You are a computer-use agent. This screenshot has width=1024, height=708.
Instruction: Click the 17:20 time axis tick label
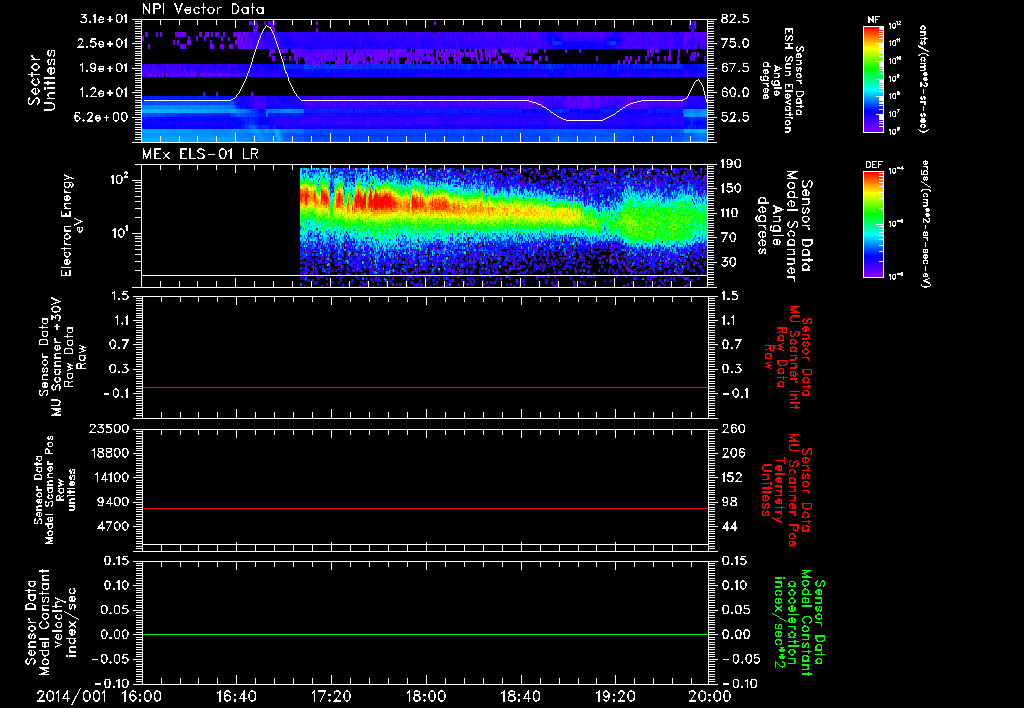(x=331, y=696)
